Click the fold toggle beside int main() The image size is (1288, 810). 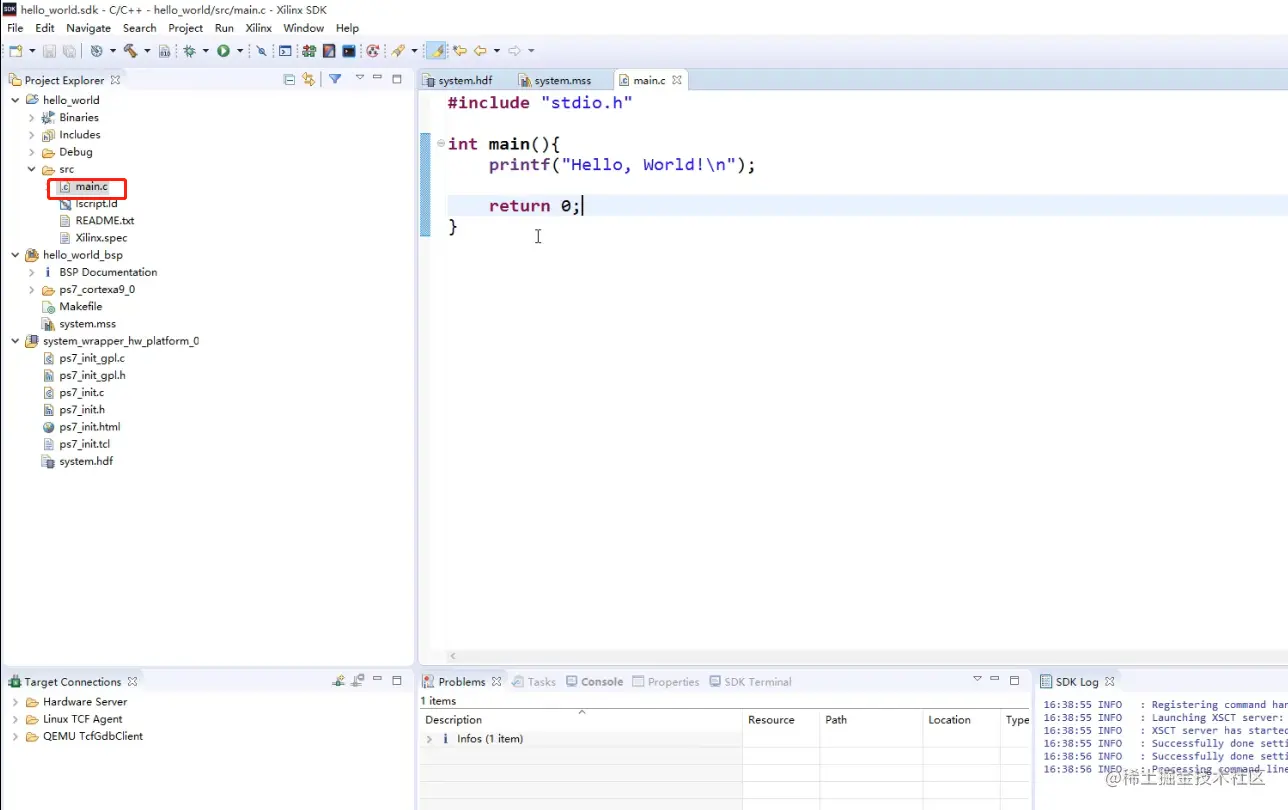(x=441, y=144)
